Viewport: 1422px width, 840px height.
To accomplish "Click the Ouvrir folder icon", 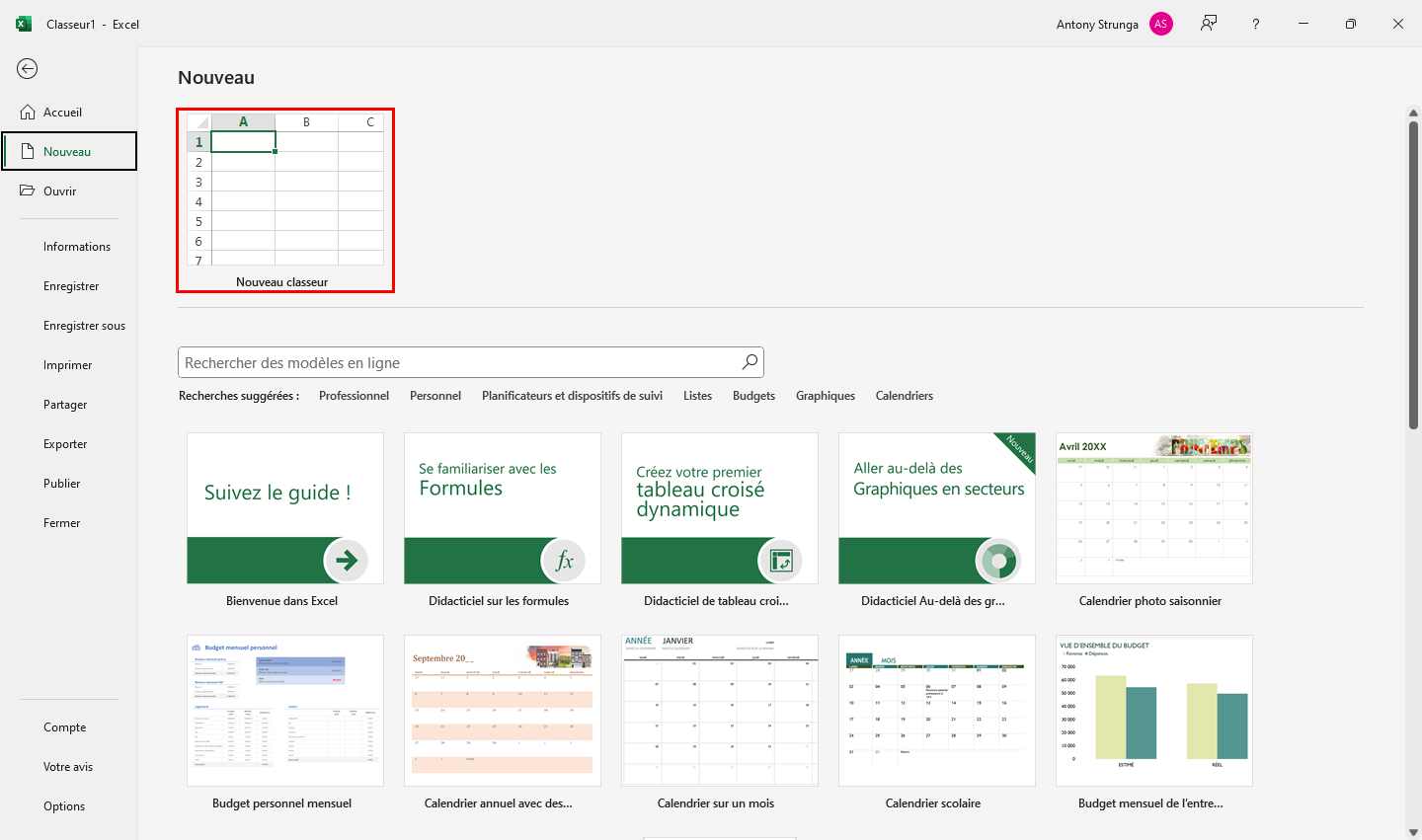I will pos(28,191).
